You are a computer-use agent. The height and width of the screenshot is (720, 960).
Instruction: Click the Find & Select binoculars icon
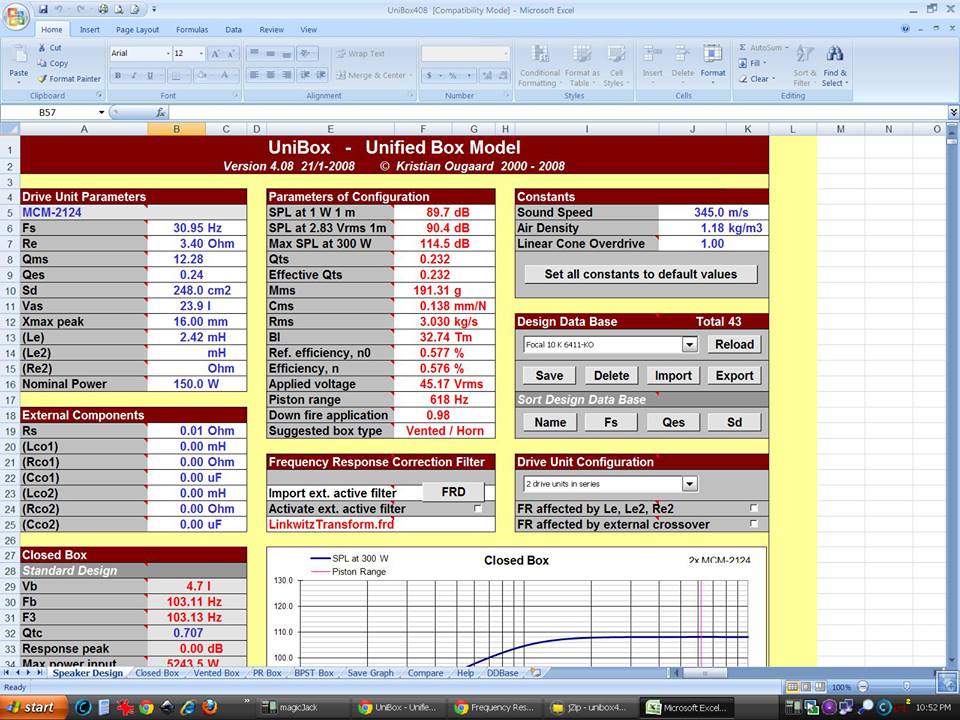click(834, 54)
